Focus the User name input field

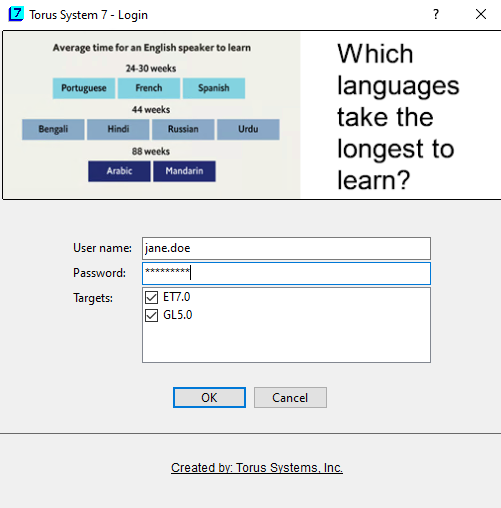coord(286,248)
